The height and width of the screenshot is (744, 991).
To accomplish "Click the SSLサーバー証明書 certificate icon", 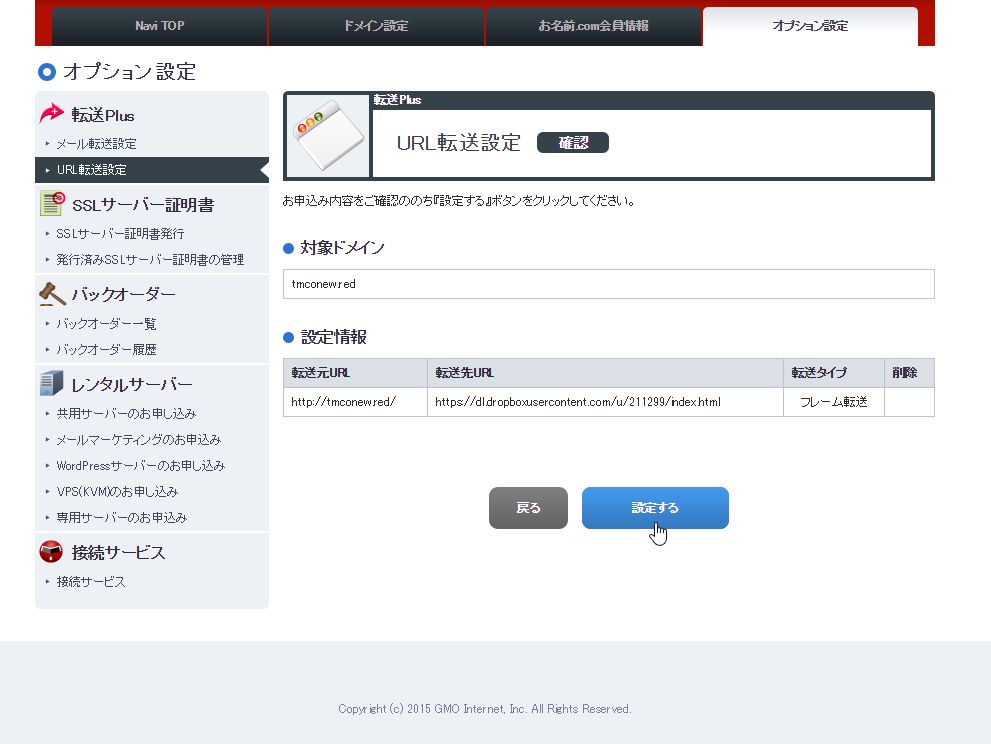I will pos(52,204).
